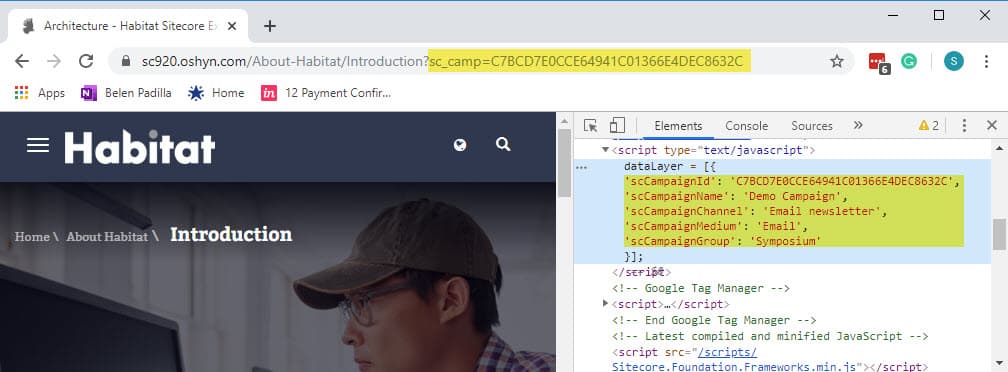
Task: Open a new tab with the plus button
Action: click(270, 26)
